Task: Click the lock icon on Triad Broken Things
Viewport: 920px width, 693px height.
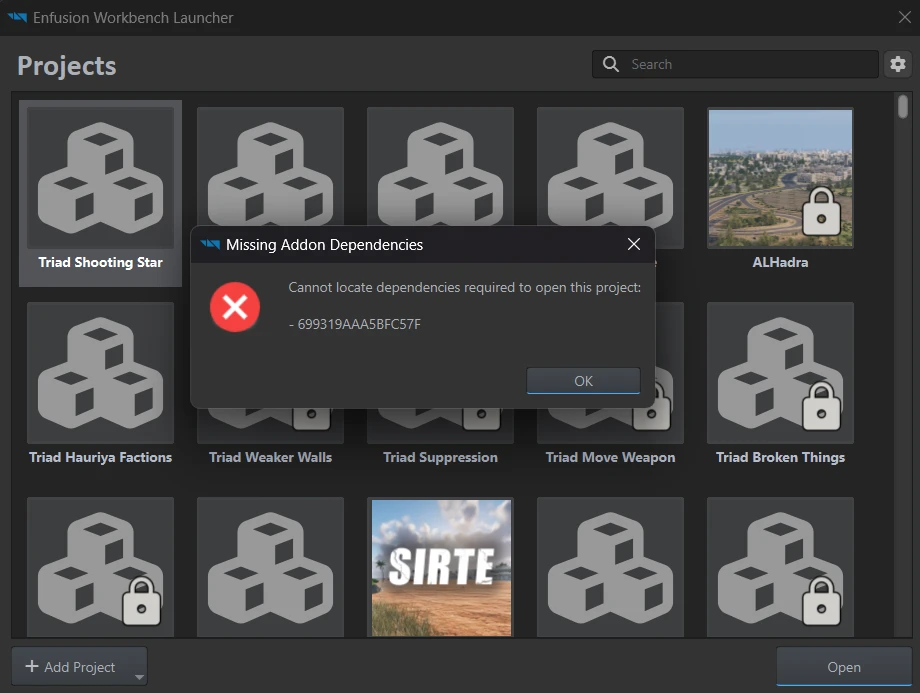Action: pyautogui.click(x=821, y=407)
